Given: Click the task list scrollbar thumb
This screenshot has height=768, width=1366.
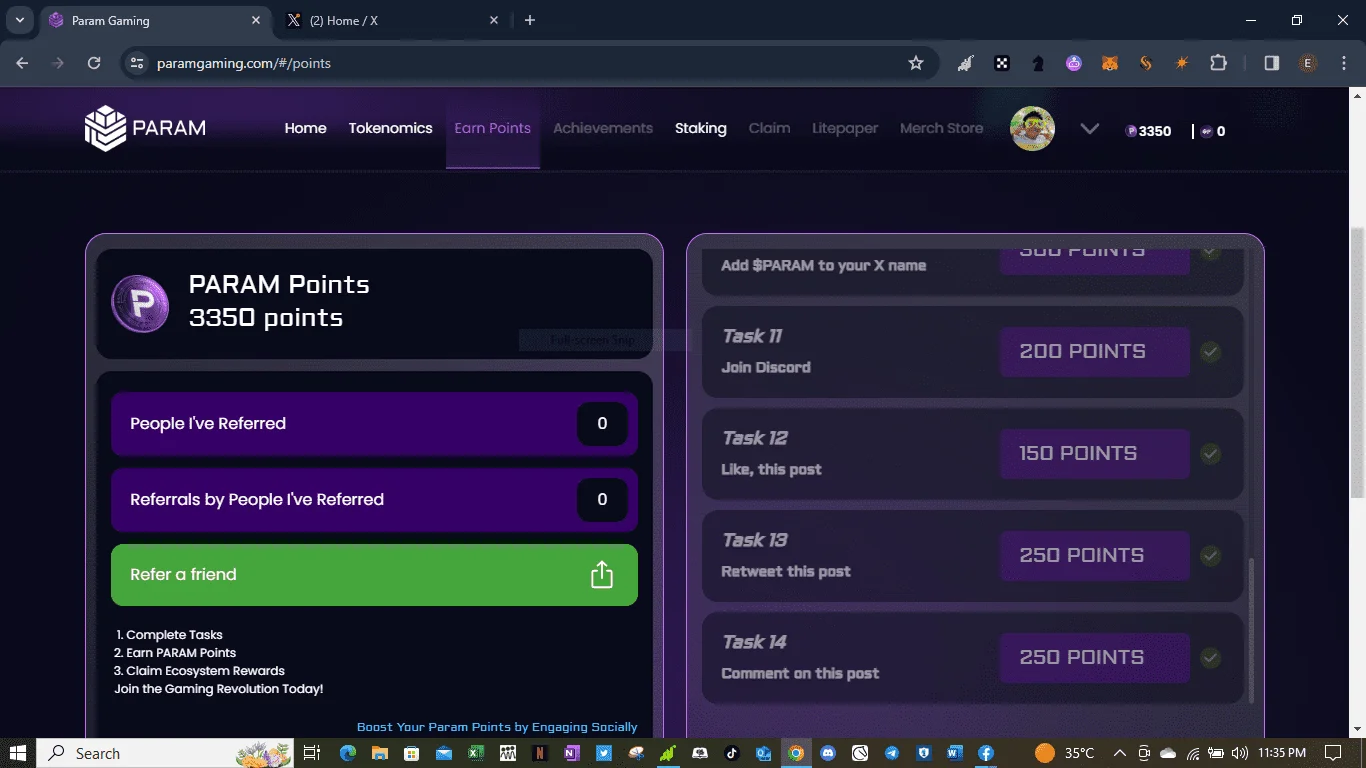Looking at the screenshot, I should pos(1251,630).
